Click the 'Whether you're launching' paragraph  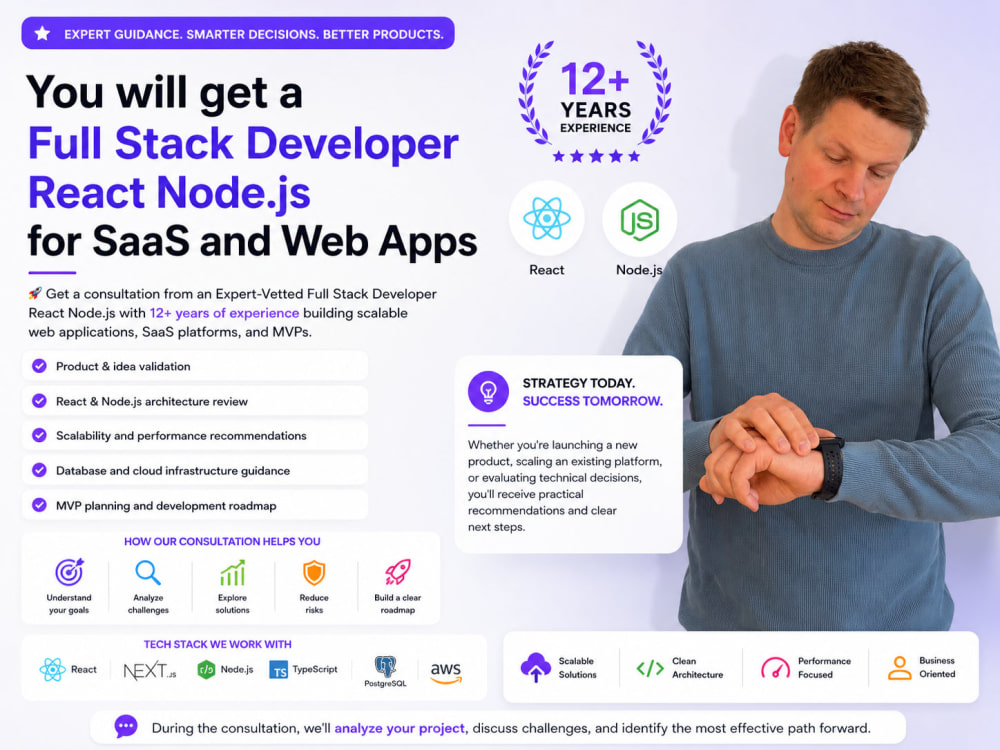click(x=565, y=486)
